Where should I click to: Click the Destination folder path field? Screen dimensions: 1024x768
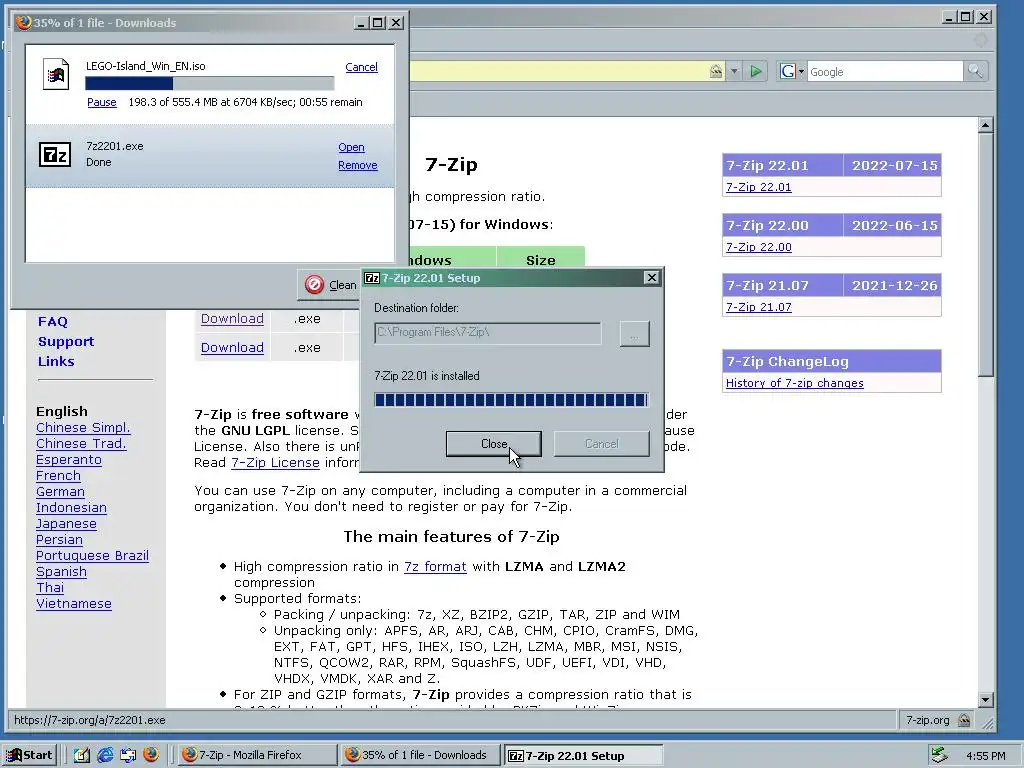(x=487, y=332)
